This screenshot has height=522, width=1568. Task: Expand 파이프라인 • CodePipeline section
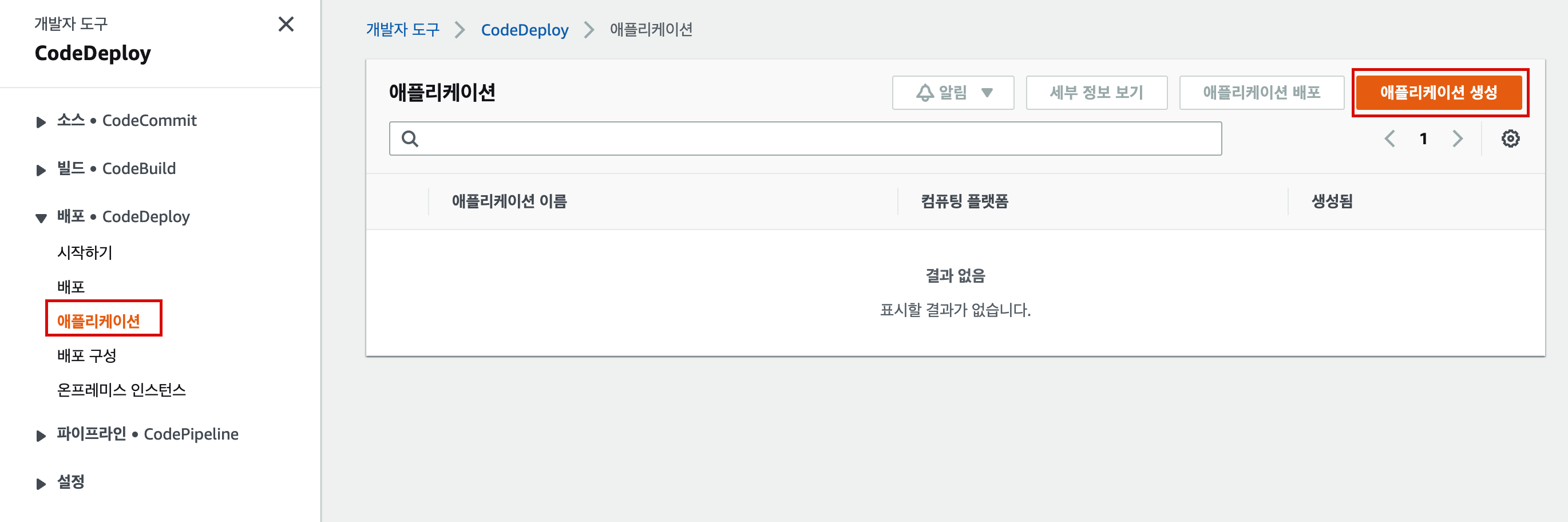(41, 436)
